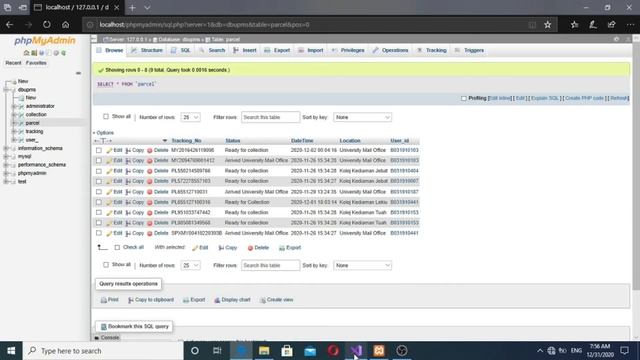
Task: Switch to the Structure tab
Action: [x=147, y=50]
